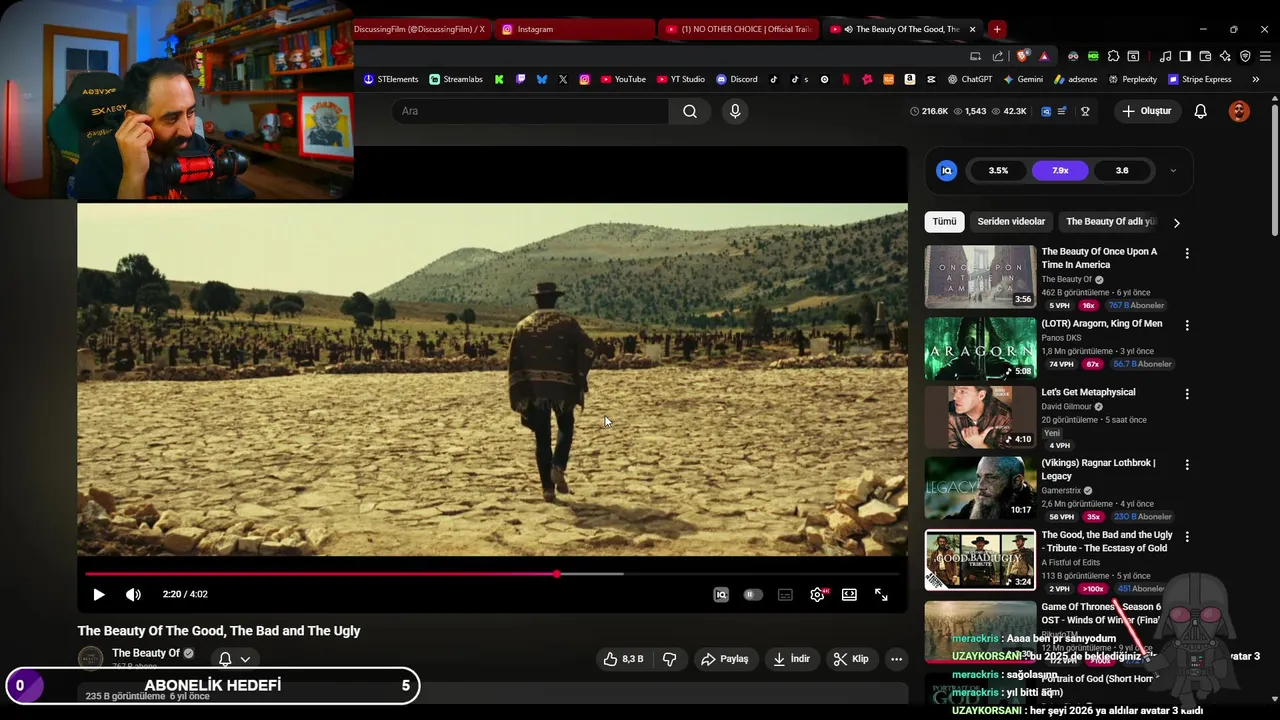Click the vidIQ 7.9x score pill

pyautogui.click(x=1060, y=171)
